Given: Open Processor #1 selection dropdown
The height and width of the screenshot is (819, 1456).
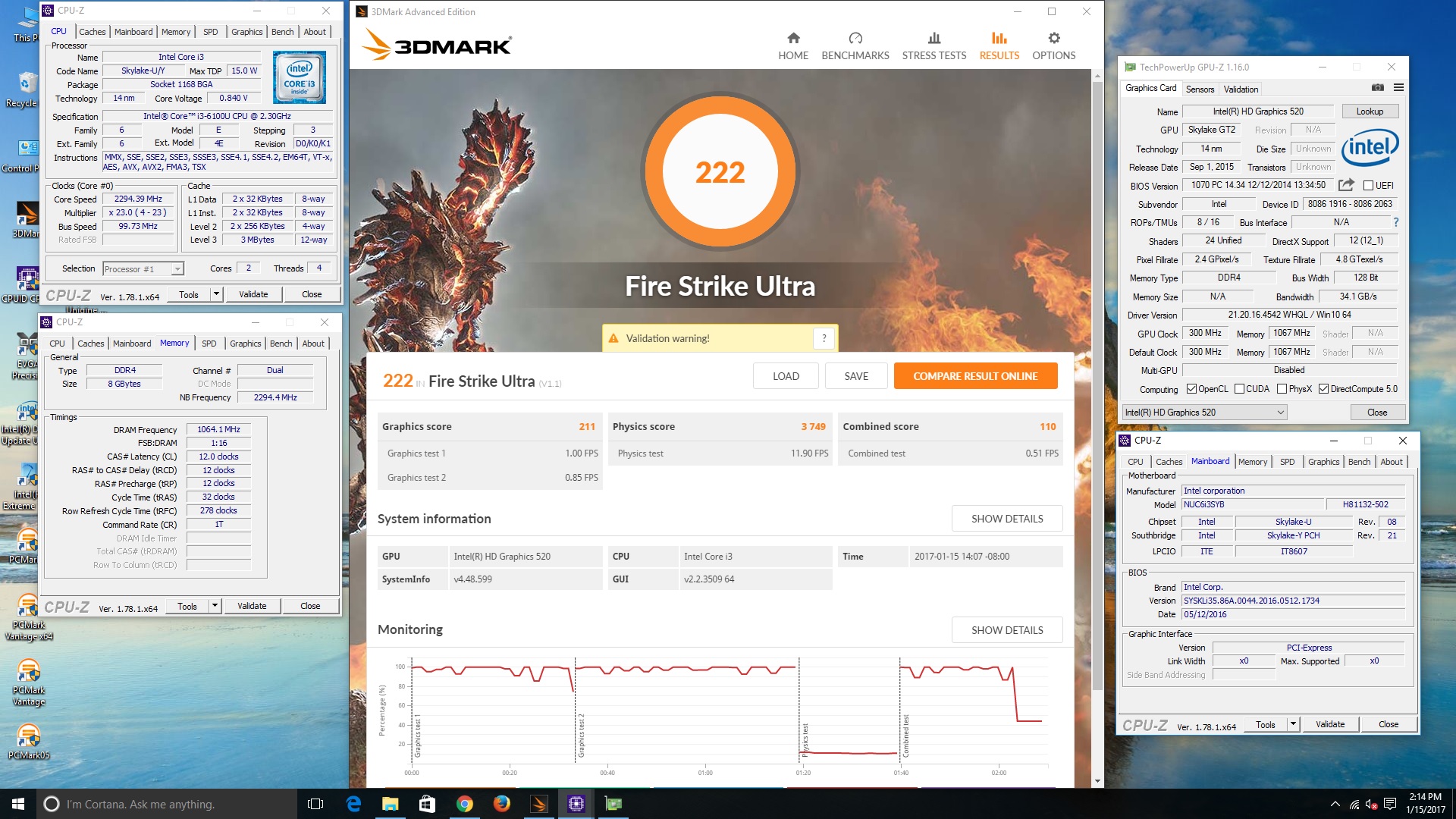Looking at the screenshot, I should [143, 268].
